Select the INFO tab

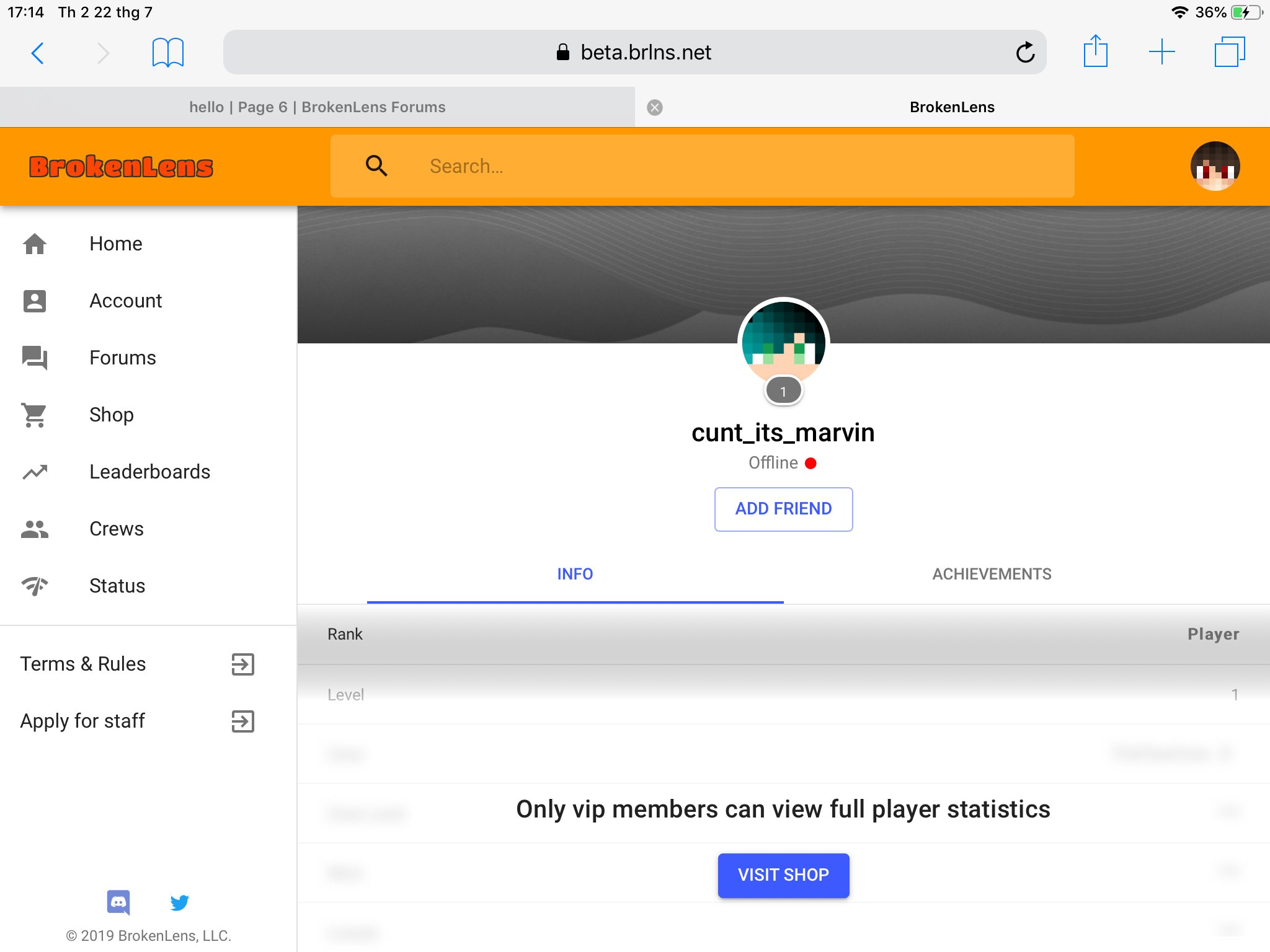[575, 574]
